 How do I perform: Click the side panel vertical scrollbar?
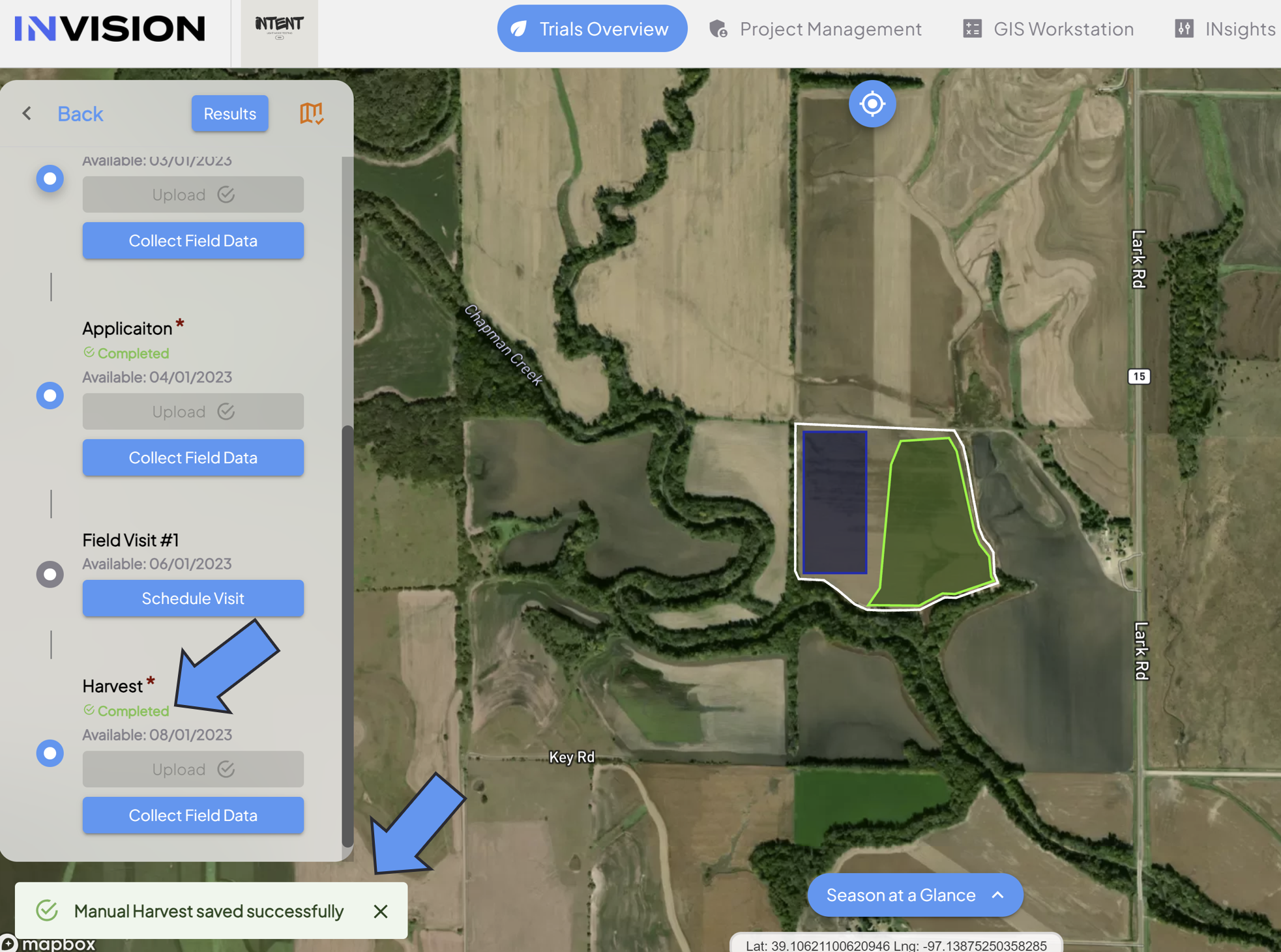click(x=347, y=635)
